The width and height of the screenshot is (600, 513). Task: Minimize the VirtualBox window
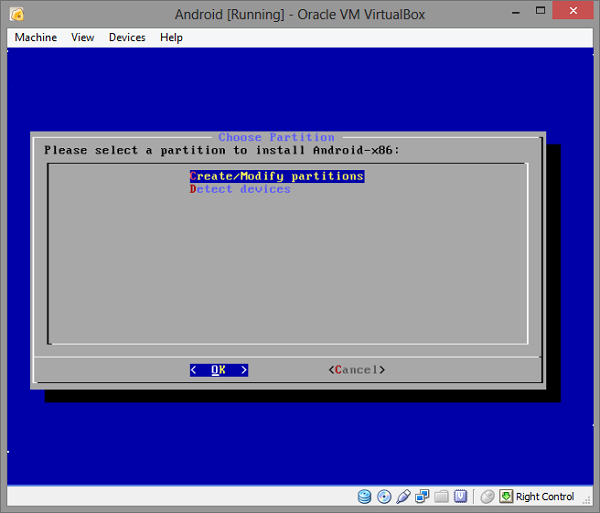516,11
